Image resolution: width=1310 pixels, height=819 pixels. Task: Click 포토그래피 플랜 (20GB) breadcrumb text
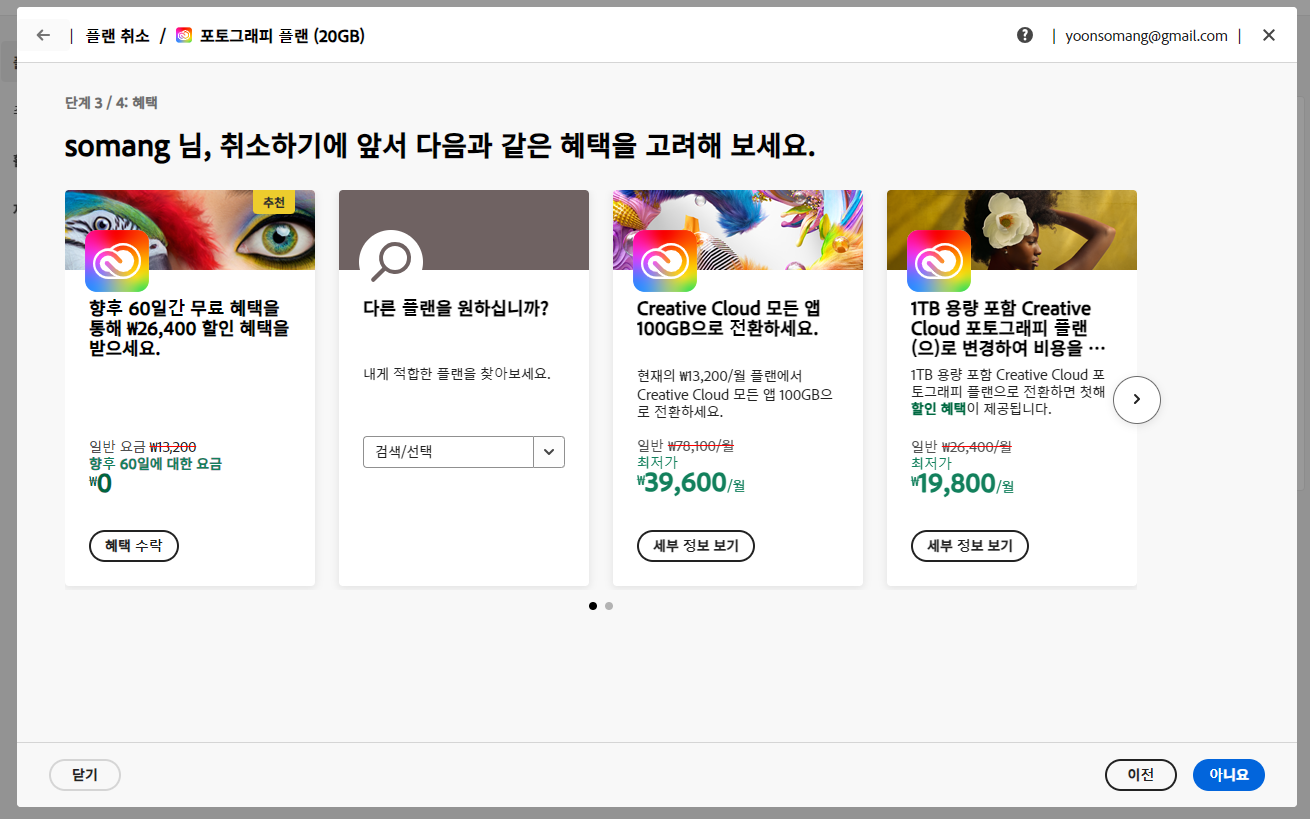(x=282, y=36)
